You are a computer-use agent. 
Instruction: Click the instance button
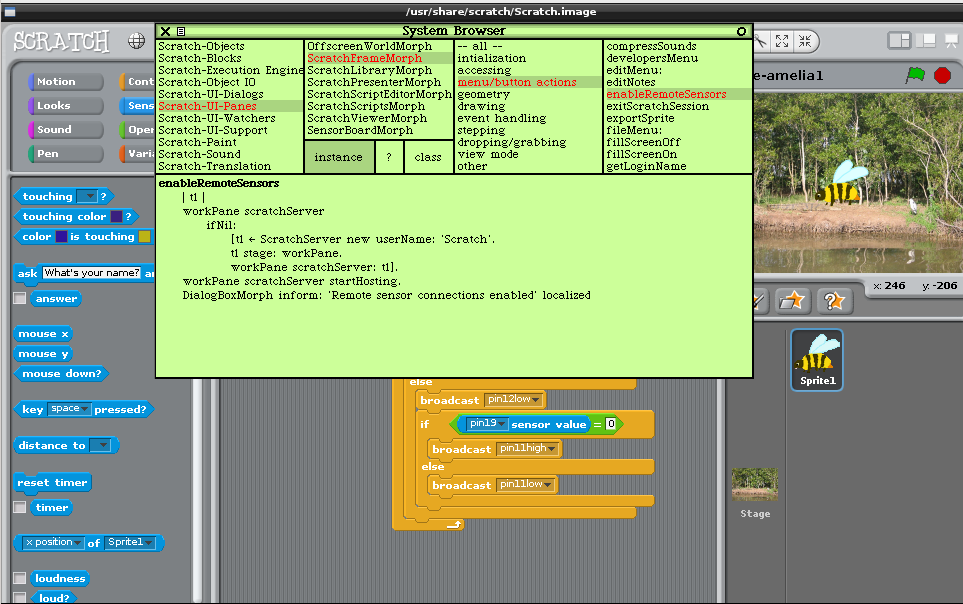click(338, 157)
